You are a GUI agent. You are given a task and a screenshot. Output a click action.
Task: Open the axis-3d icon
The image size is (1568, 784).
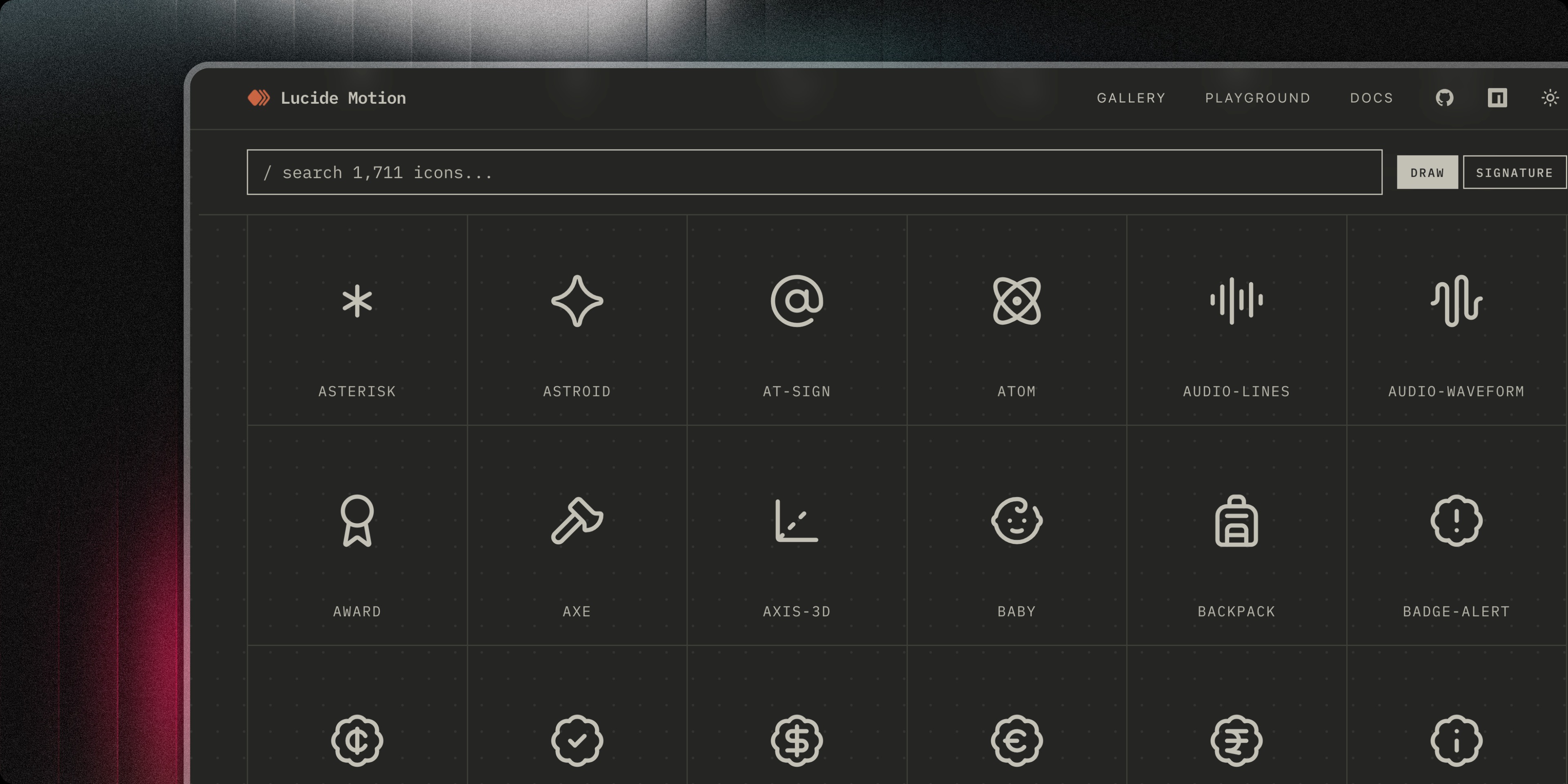[797, 521]
